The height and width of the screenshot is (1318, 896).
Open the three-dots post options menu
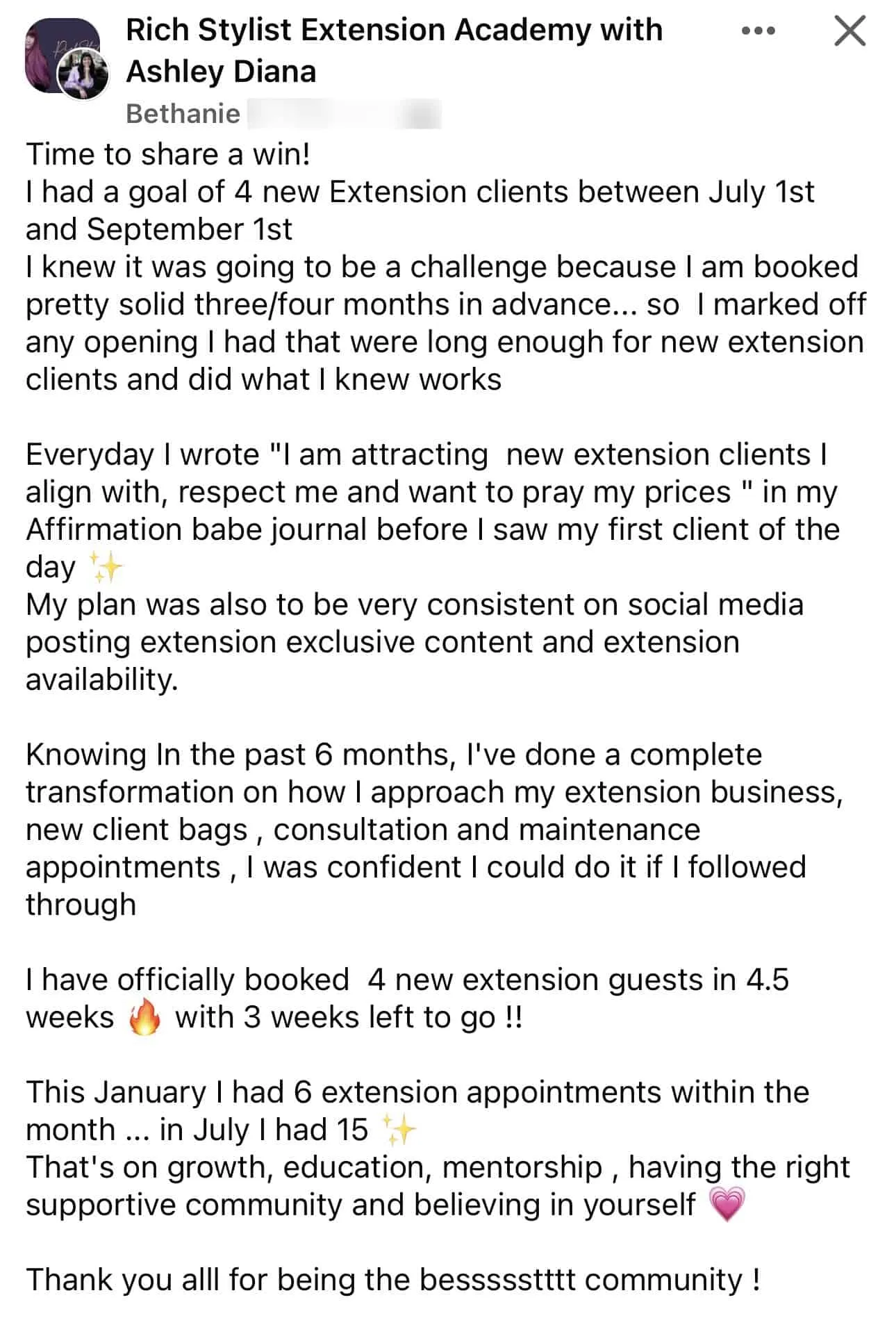758,31
